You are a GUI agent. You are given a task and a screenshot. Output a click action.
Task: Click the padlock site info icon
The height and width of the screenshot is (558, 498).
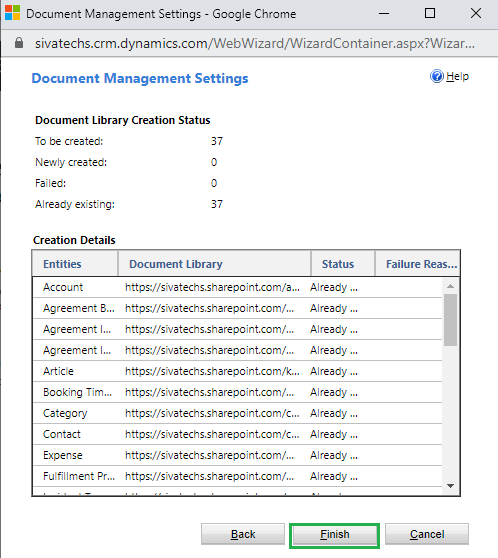pyautogui.click(x=19, y=43)
